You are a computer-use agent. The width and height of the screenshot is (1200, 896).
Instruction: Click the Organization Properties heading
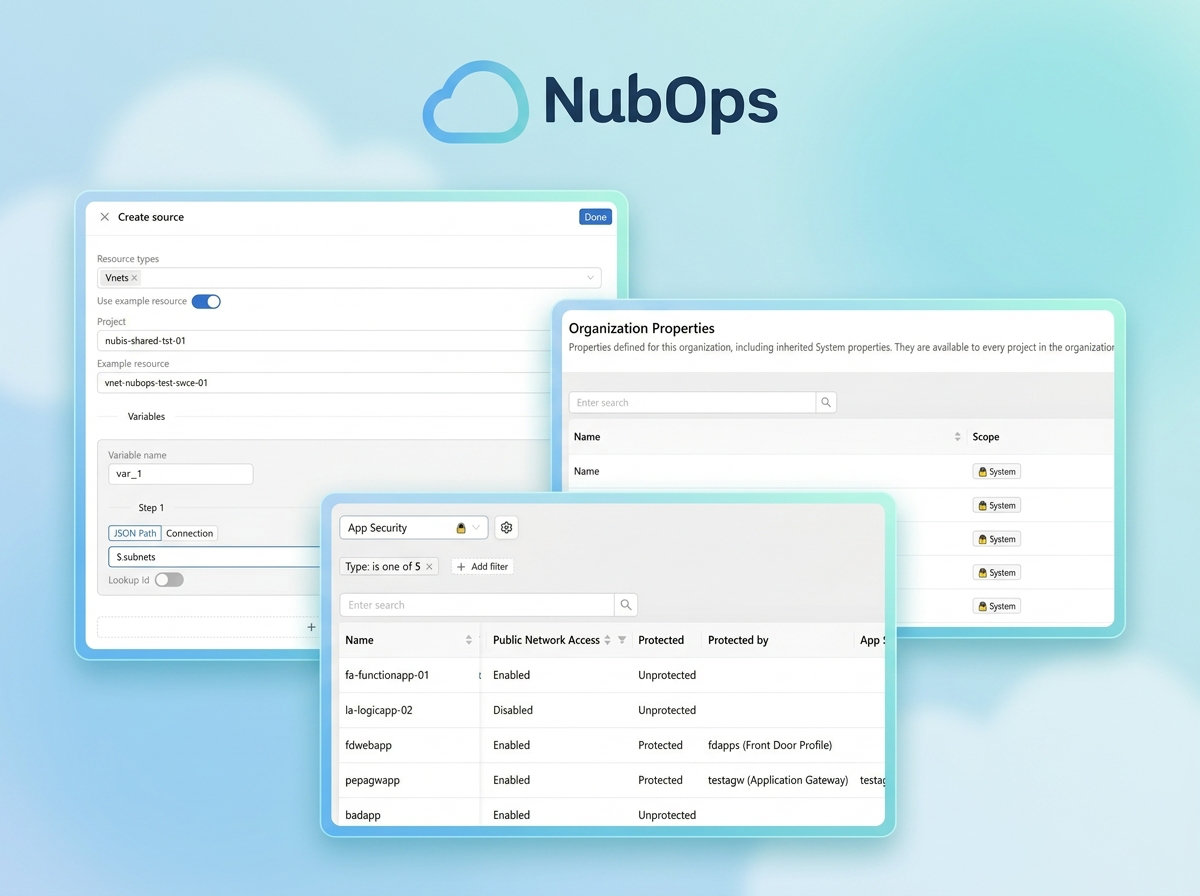pyautogui.click(x=642, y=328)
